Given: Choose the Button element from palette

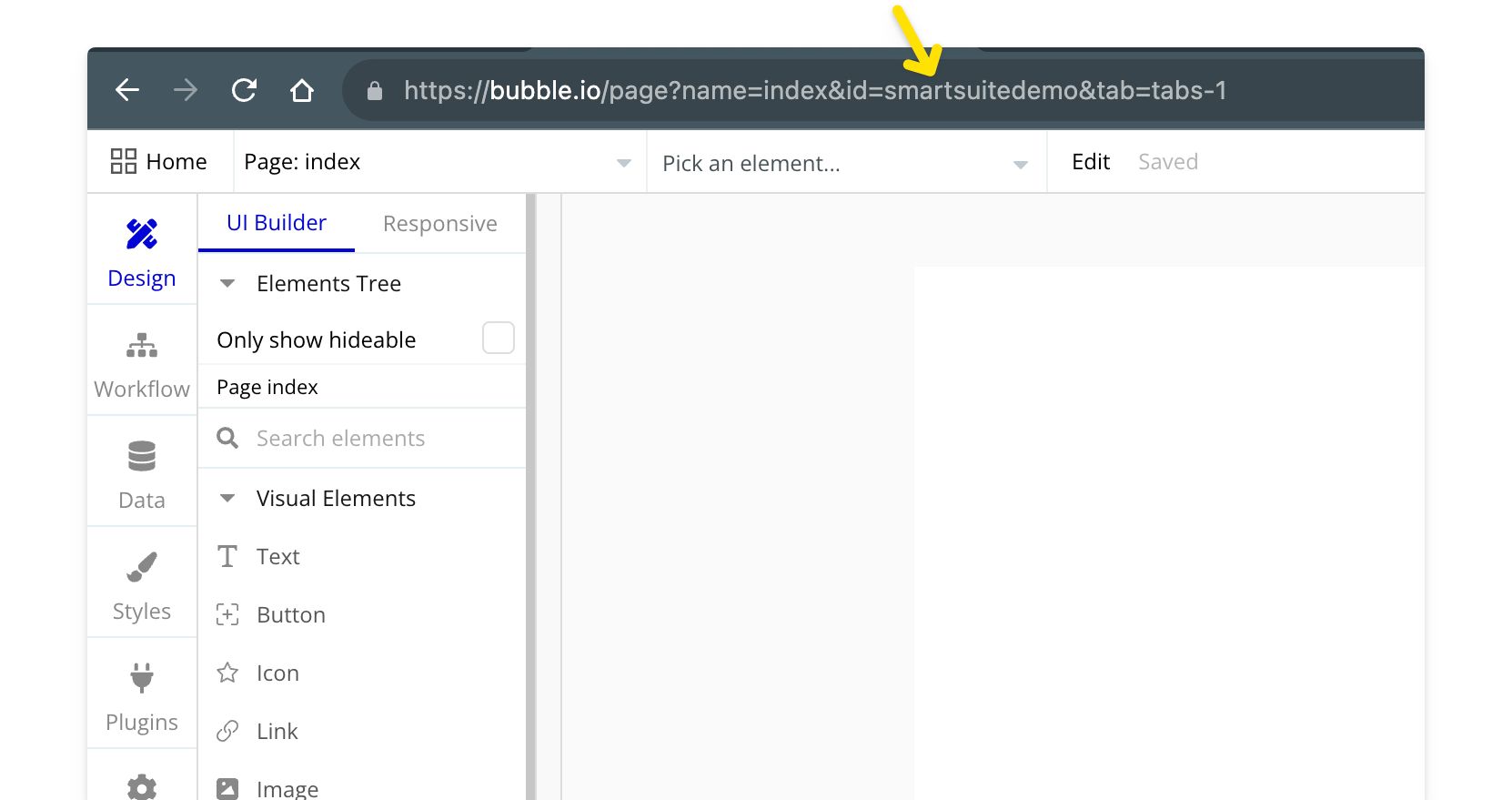Looking at the screenshot, I should click(x=290, y=615).
